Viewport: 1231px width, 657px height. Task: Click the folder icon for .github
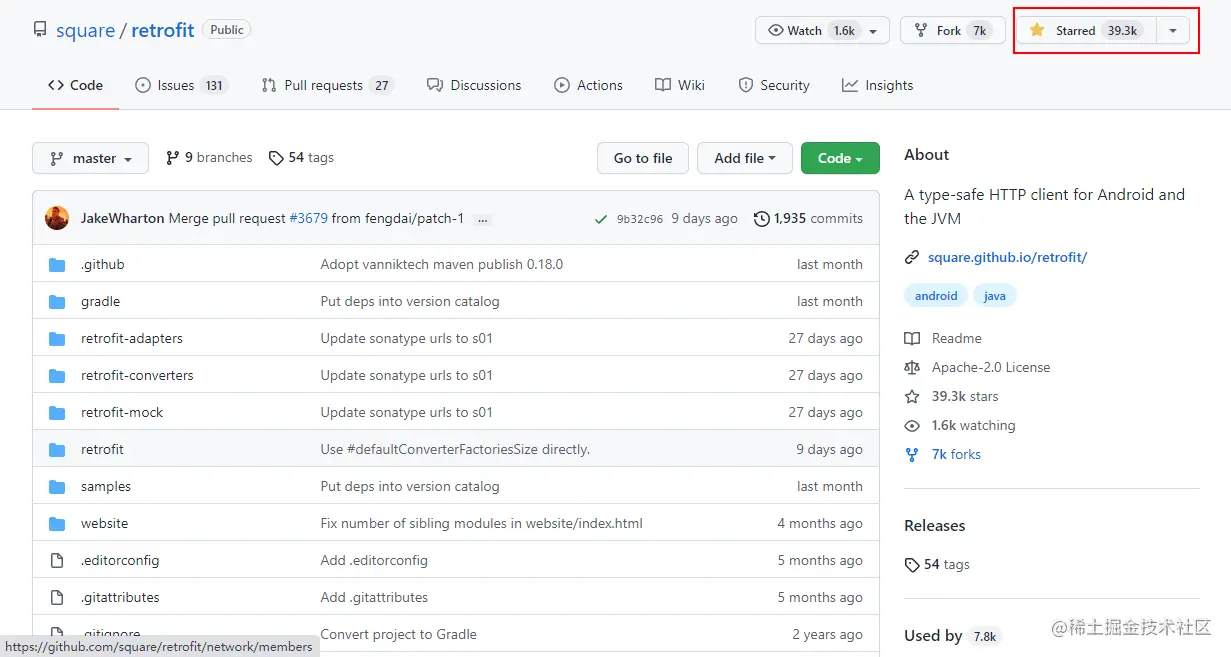[x=57, y=265]
